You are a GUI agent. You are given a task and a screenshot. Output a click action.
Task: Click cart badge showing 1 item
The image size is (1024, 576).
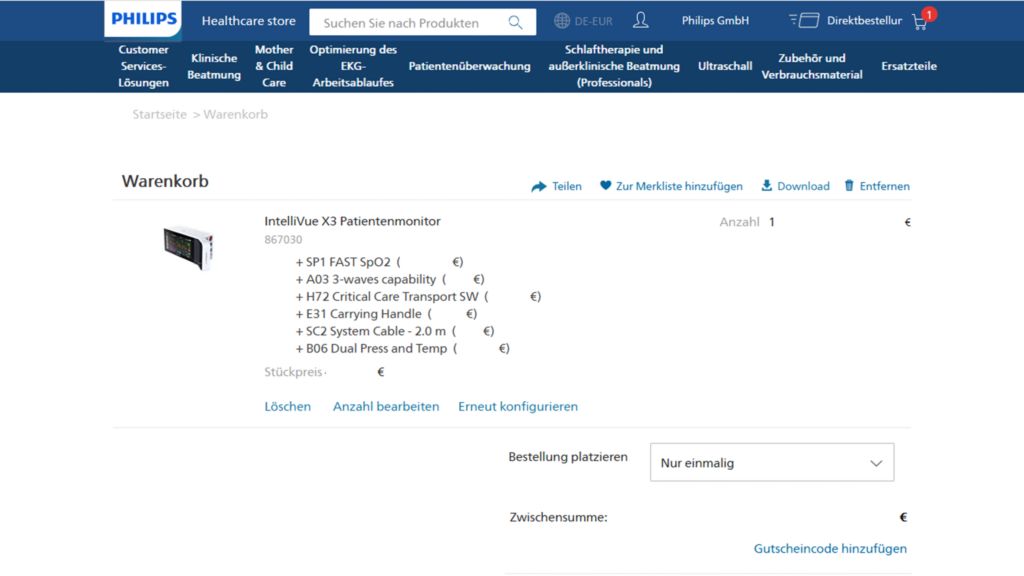[929, 14]
